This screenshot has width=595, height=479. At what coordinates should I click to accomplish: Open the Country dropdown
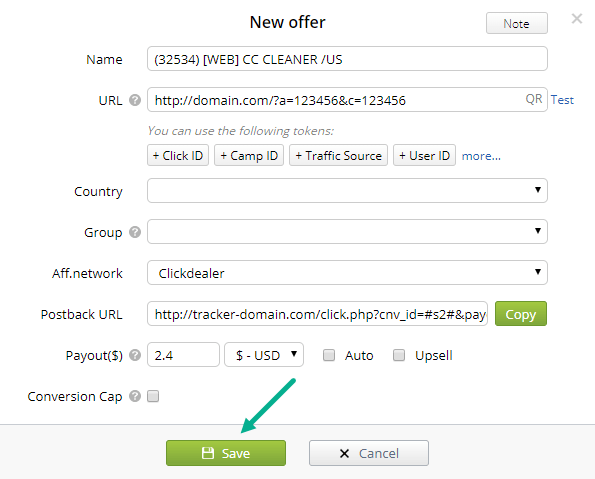347,191
